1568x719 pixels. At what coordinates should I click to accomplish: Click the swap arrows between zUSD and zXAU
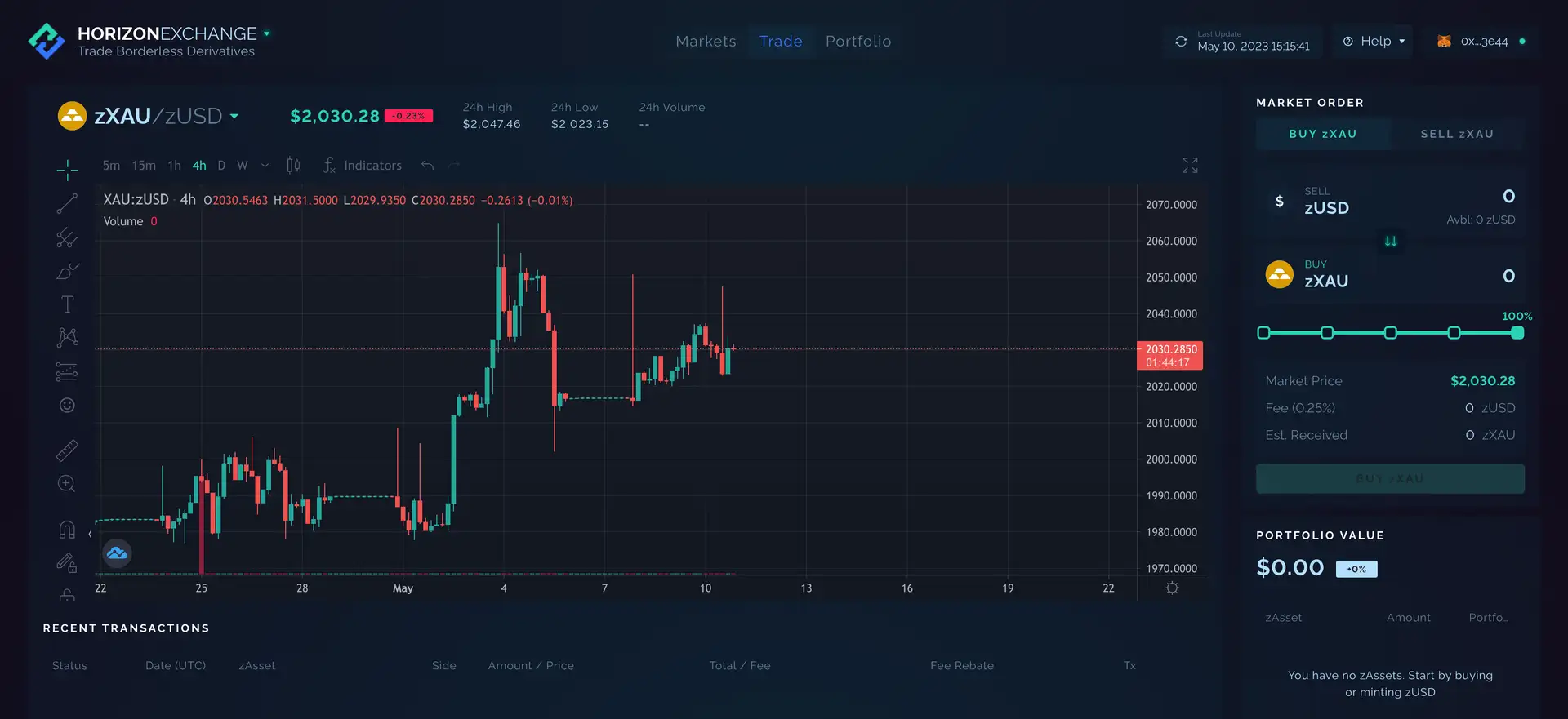(1390, 242)
